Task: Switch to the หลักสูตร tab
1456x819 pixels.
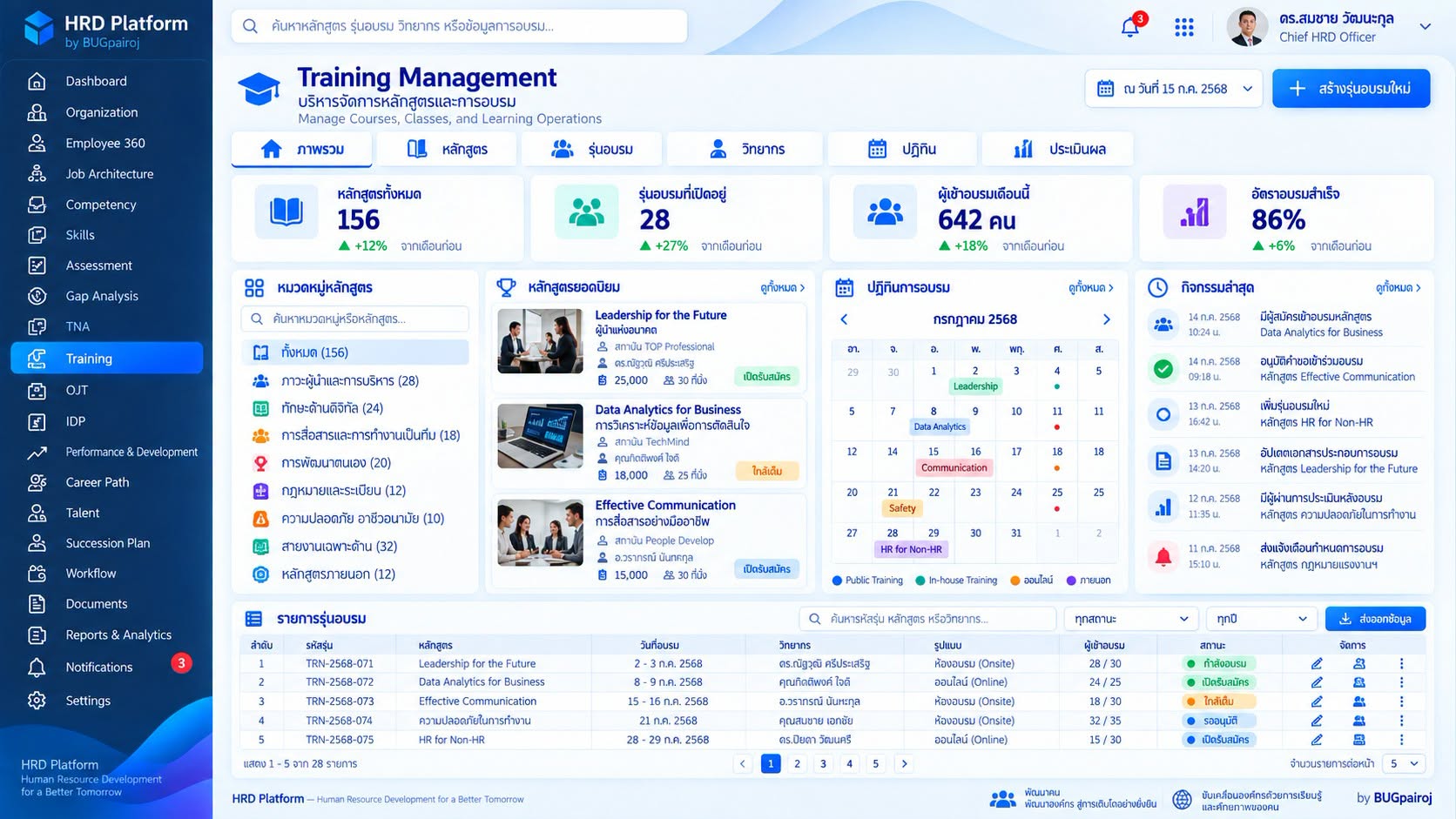Action: tap(448, 149)
